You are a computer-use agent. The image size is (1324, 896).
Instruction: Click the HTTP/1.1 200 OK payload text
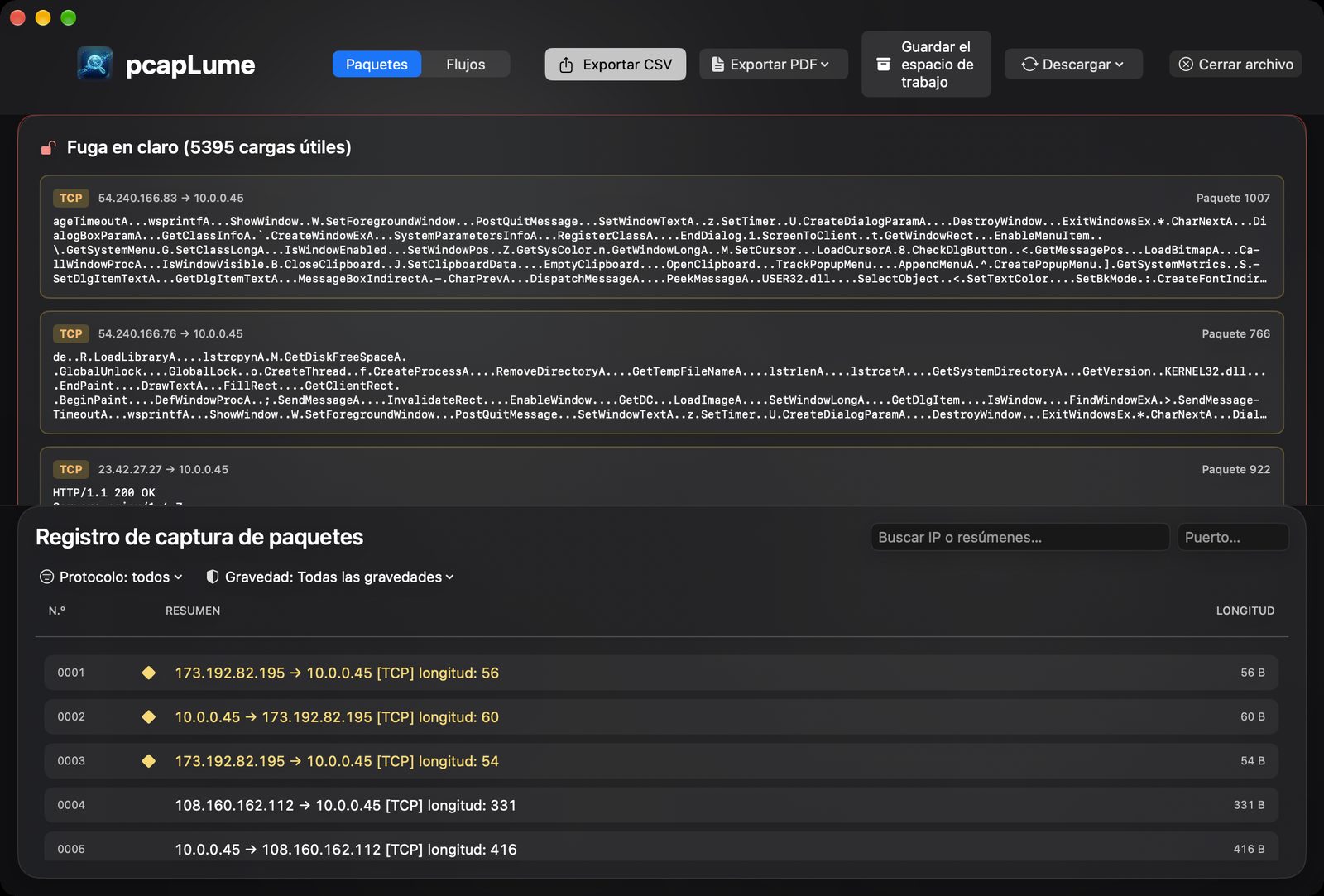(104, 492)
